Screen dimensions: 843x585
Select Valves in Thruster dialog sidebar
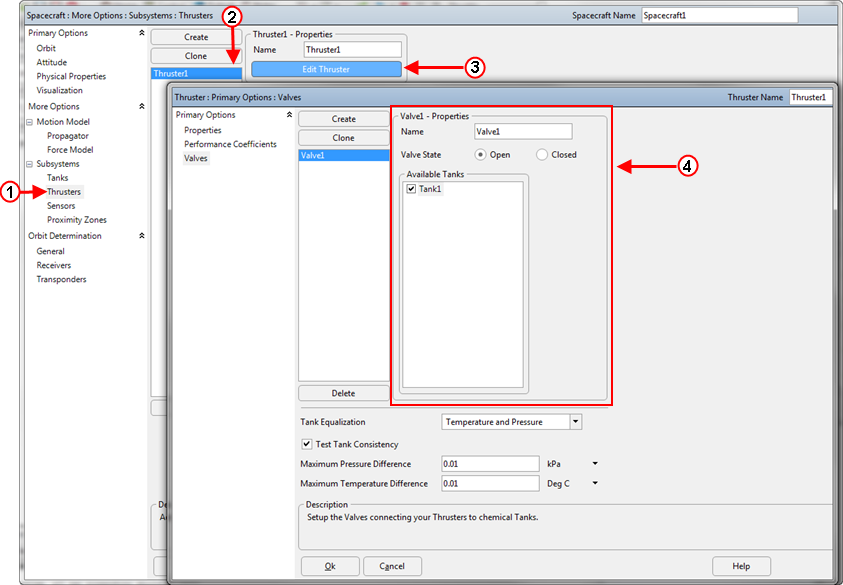(196, 158)
